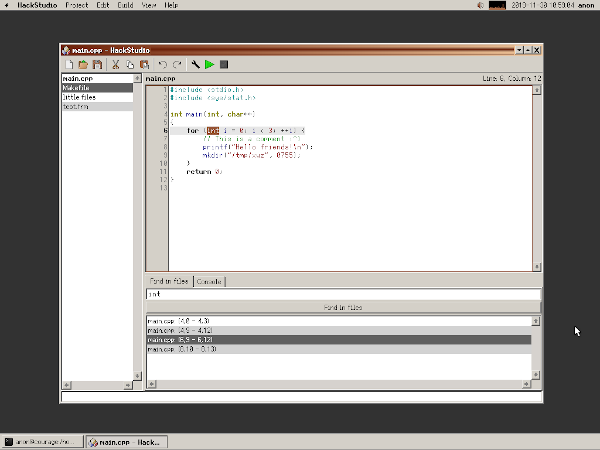The height and width of the screenshot is (450, 600).
Task: Switch to the Find in files tab
Action: click(x=169, y=281)
